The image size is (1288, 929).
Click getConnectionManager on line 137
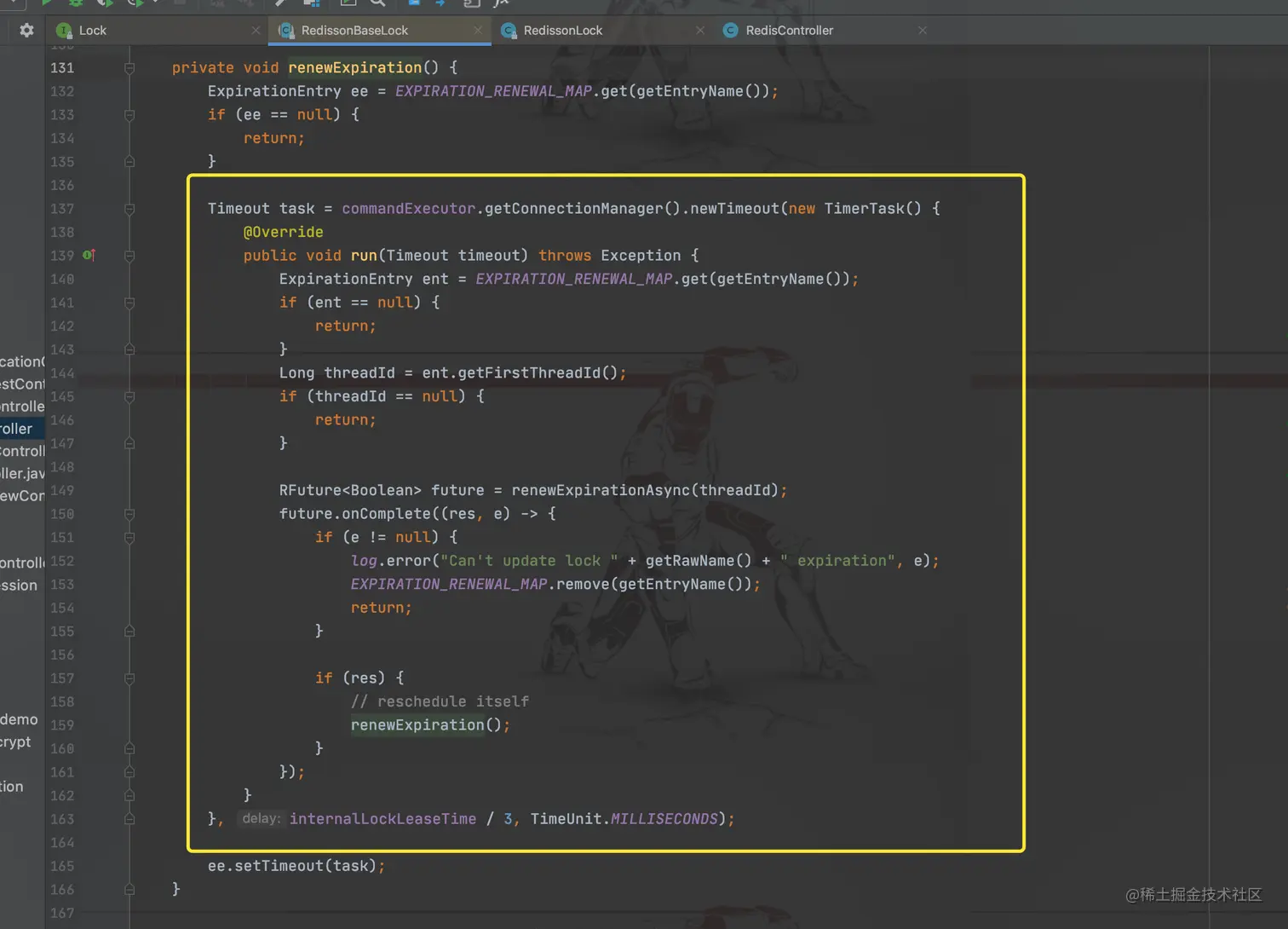(574, 208)
